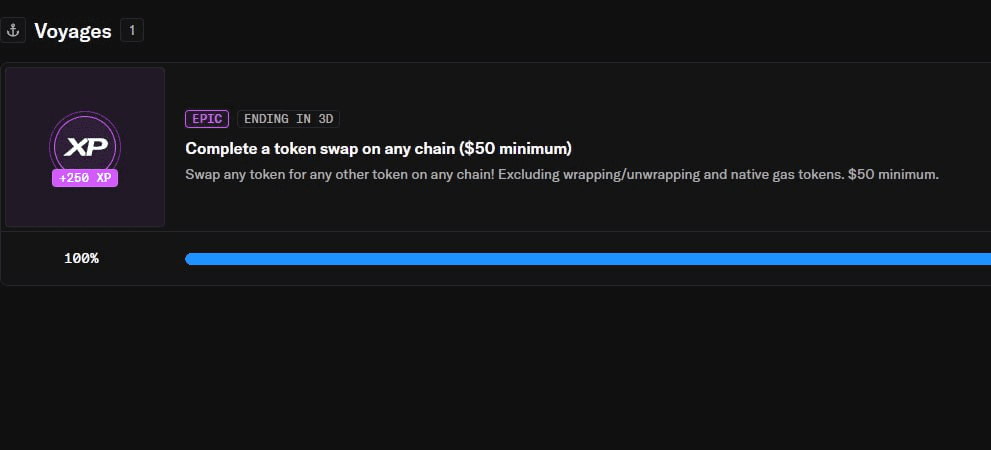The height and width of the screenshot is (450, 991).
Task: Click '($50 minimum)' in the voyage title
Action: tap(516, 149)
